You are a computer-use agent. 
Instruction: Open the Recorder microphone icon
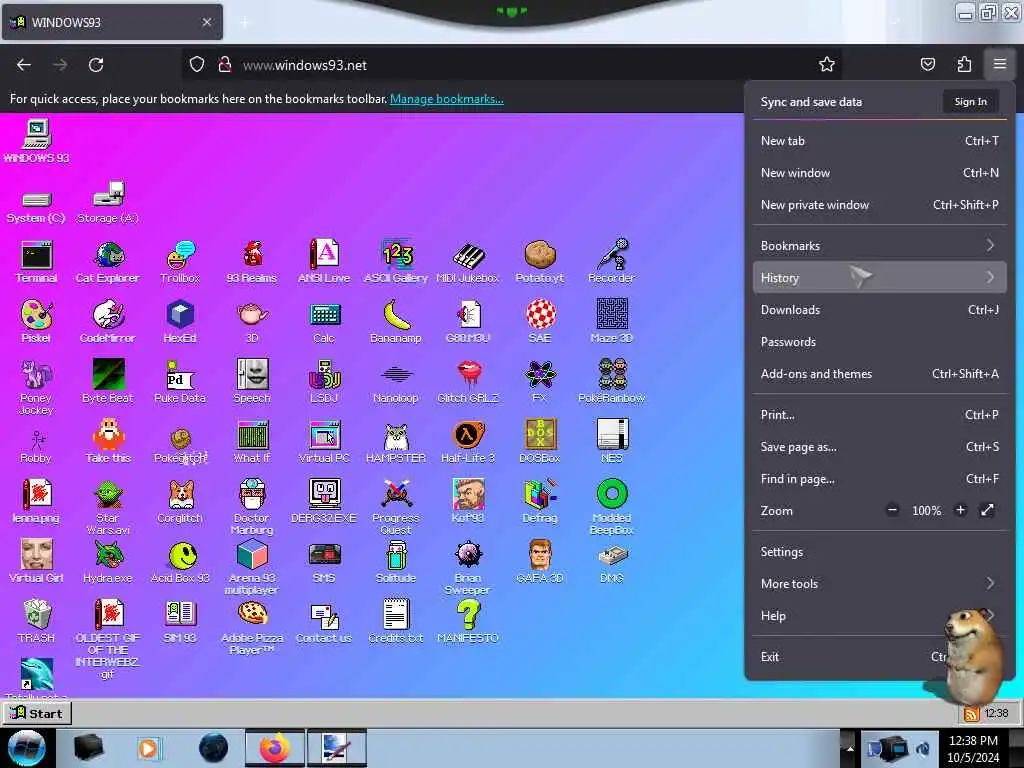[x=611, y=261]
